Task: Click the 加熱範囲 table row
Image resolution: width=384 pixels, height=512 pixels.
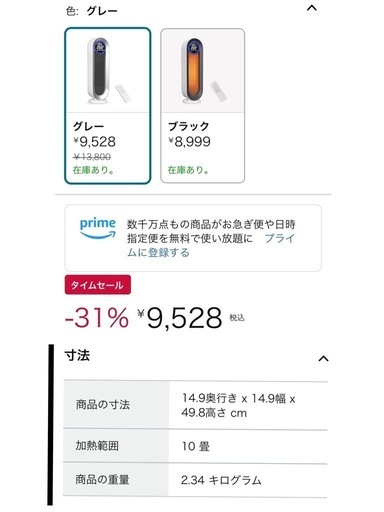Action: [195, 446]
